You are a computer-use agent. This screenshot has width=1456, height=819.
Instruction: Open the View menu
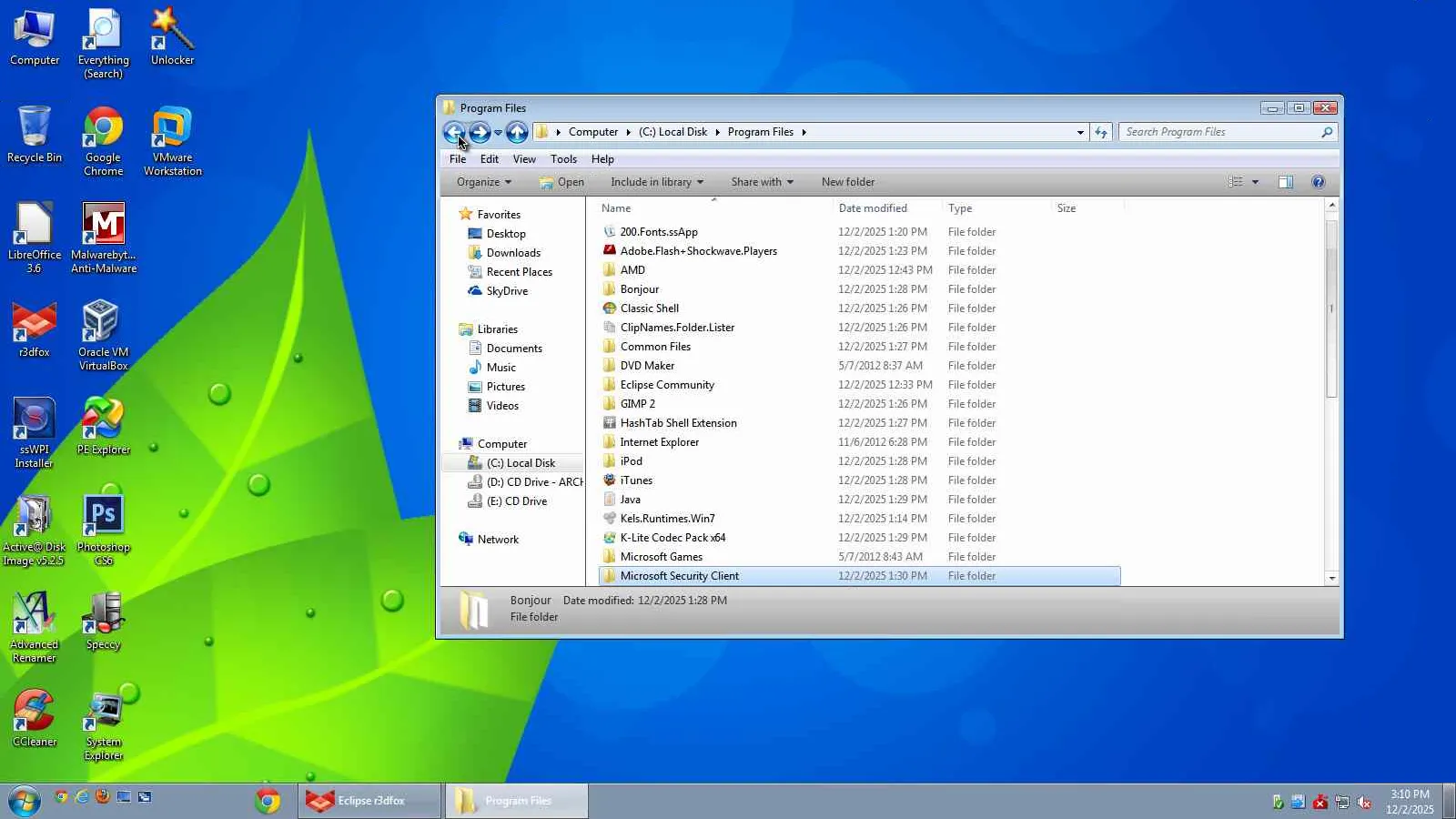click(x=524, y=159)
